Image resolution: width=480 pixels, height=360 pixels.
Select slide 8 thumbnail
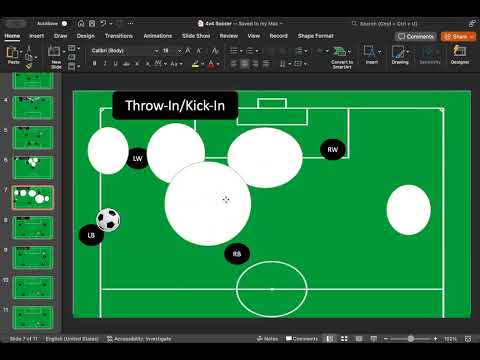coord(33,228)
